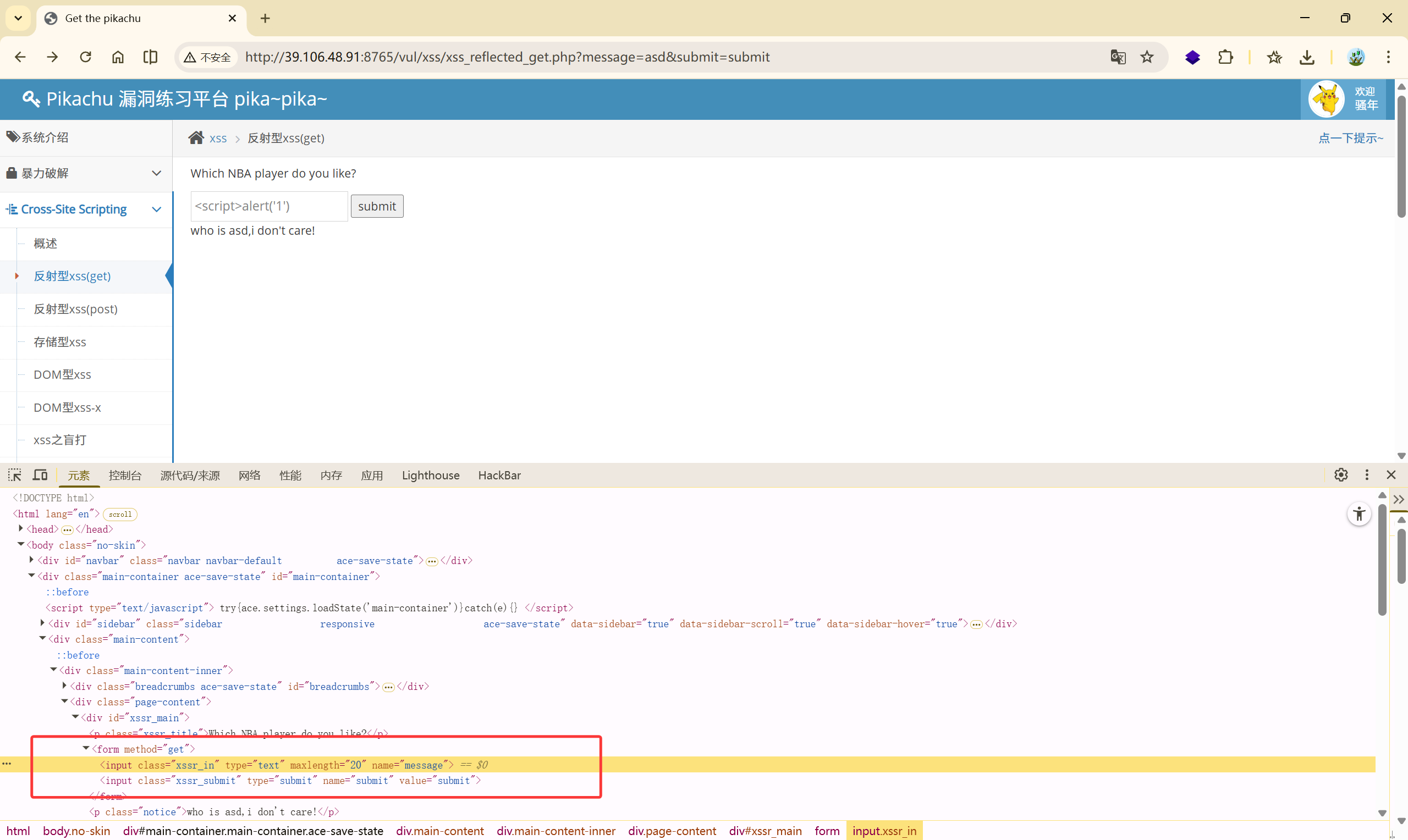Click the inspect element picker icon
The height and width of the screenshot is (840, 1408).
tap(15, 475)
